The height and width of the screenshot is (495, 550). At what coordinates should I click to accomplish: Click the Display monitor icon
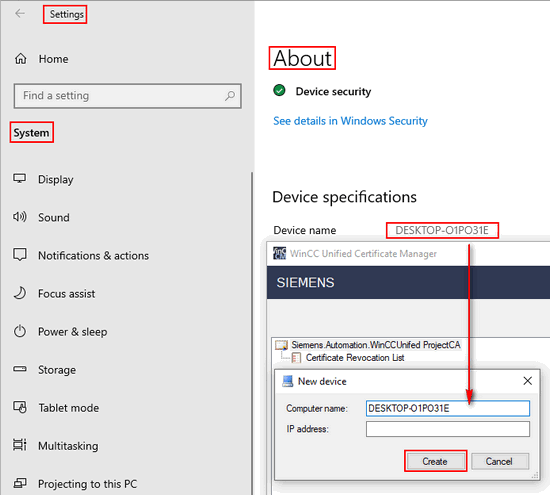coord(20,179)
